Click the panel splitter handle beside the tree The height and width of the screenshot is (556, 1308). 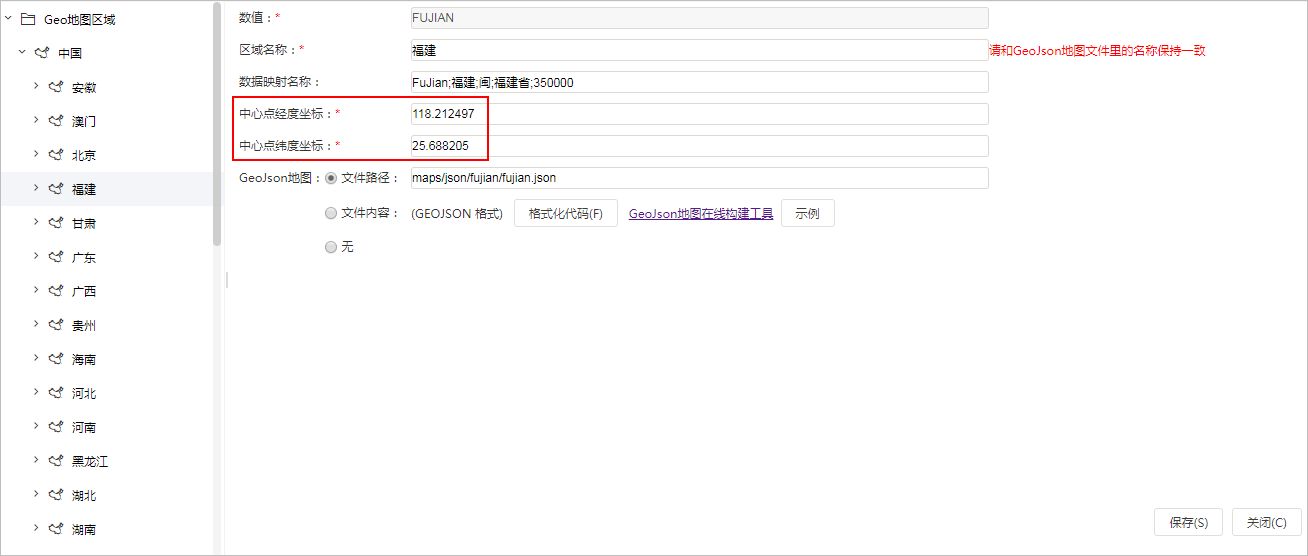[x=226, y=279]
